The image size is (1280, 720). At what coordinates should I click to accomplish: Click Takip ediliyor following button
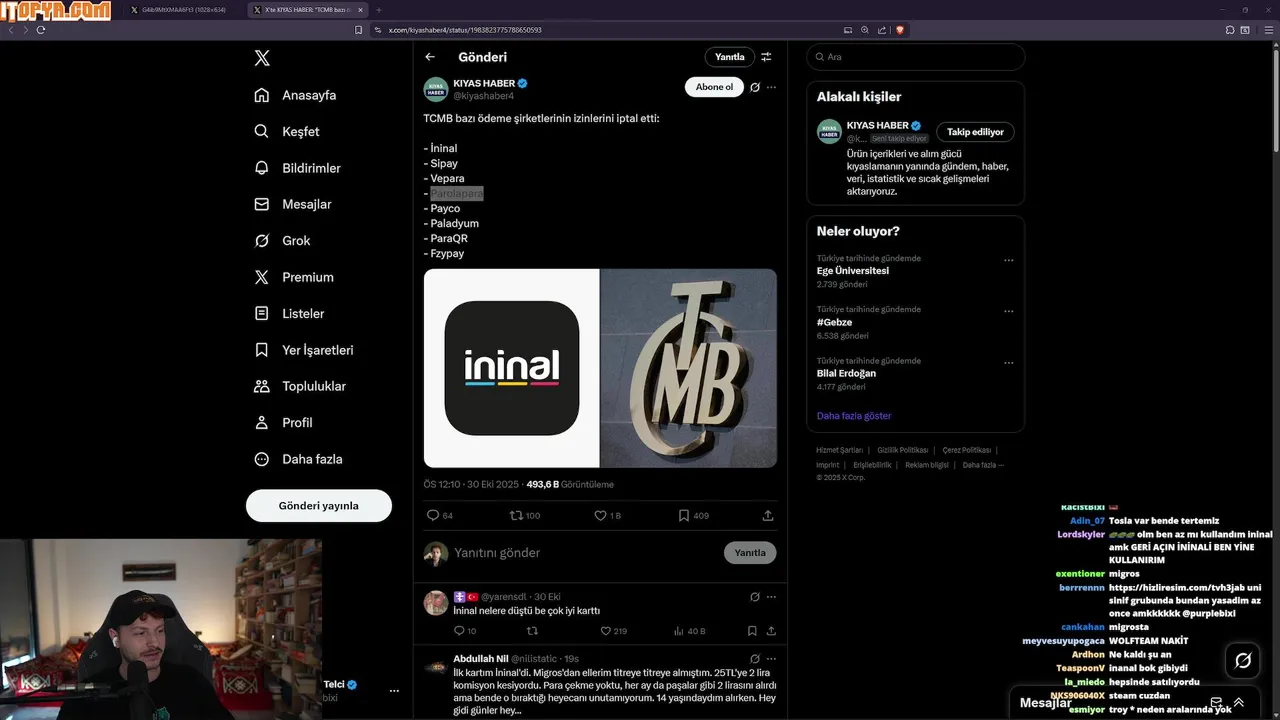[975, 132]
